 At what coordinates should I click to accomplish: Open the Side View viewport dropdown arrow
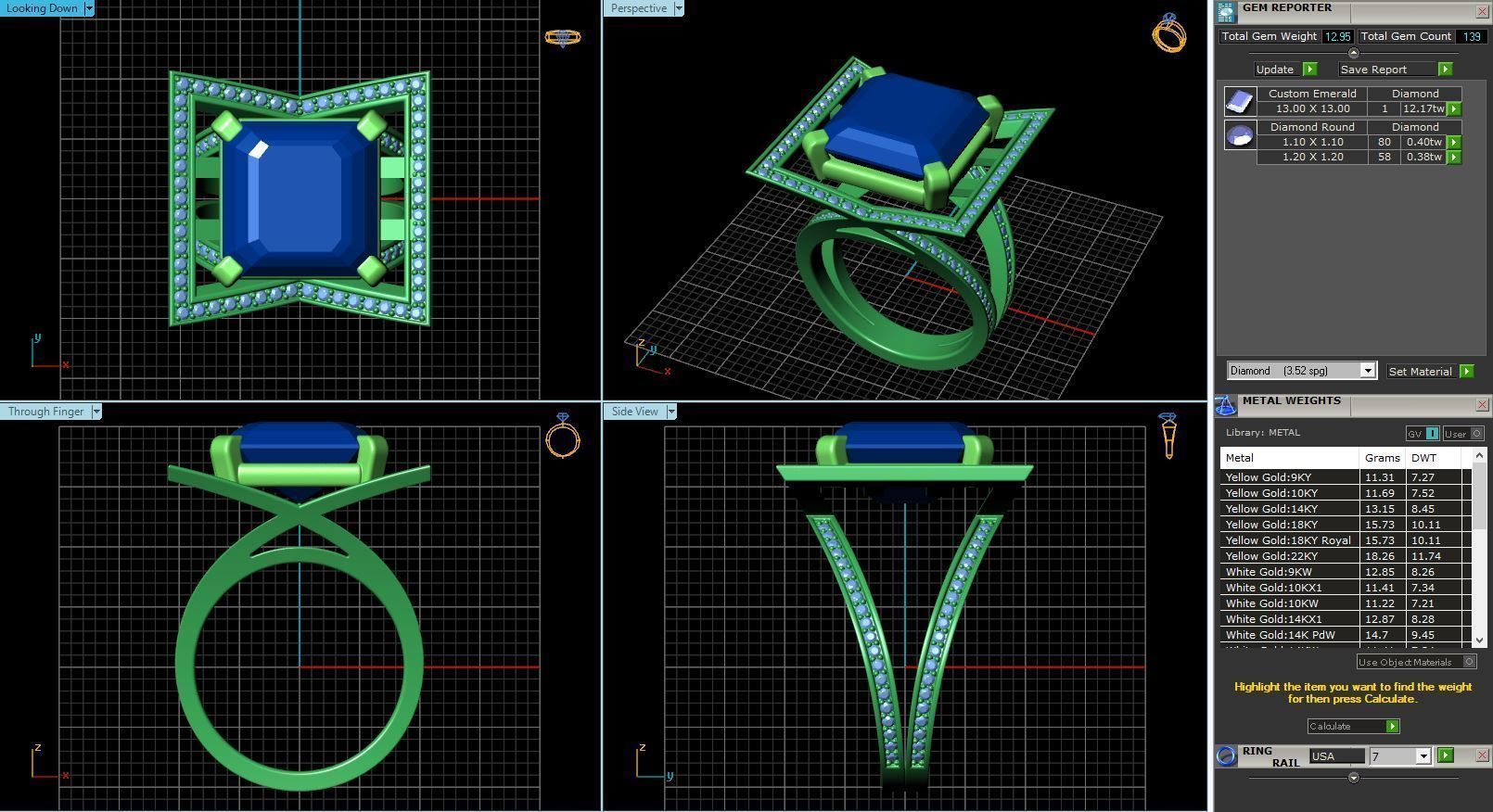click(670, 412)
